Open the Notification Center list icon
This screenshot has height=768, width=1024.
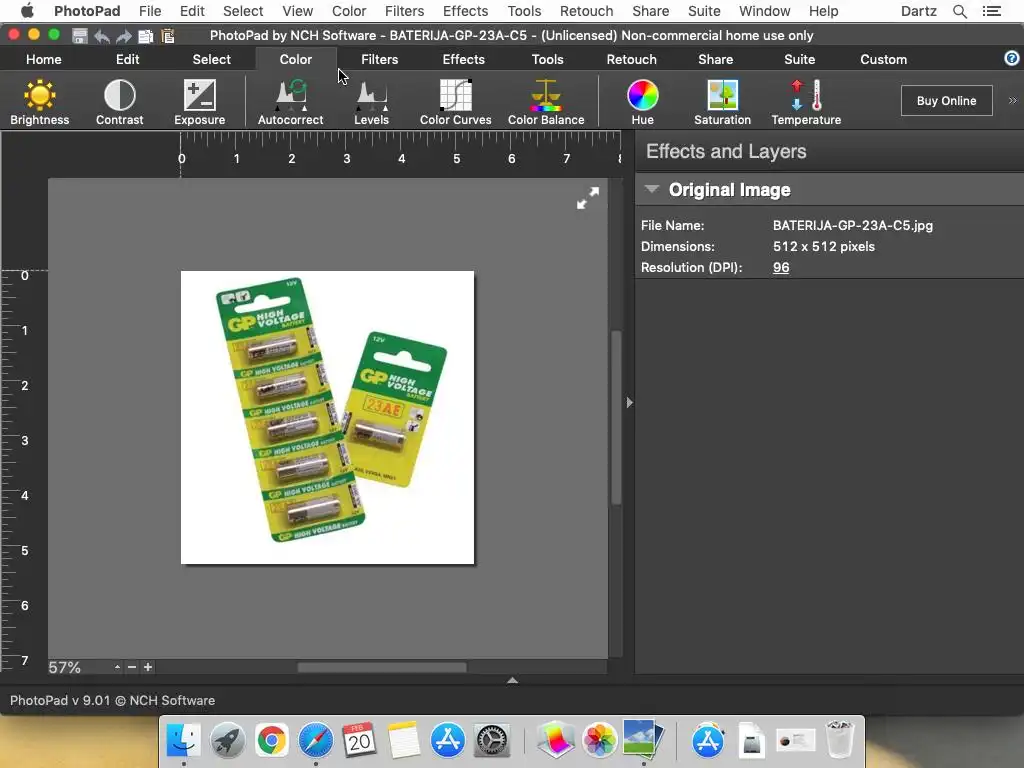pyautogui.click(x=992, y=11)
